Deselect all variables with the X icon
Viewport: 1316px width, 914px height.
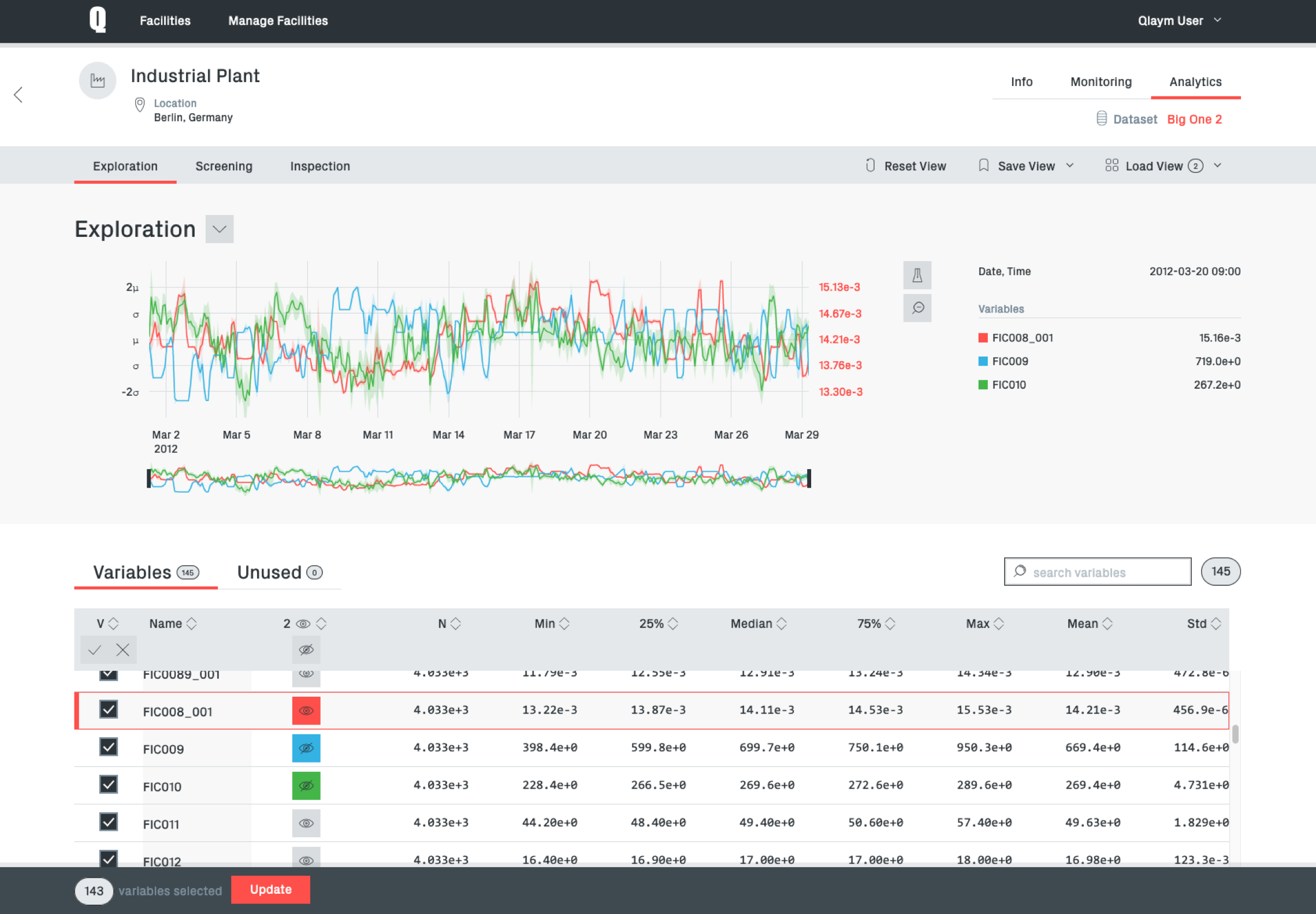[x=122, y=650]
